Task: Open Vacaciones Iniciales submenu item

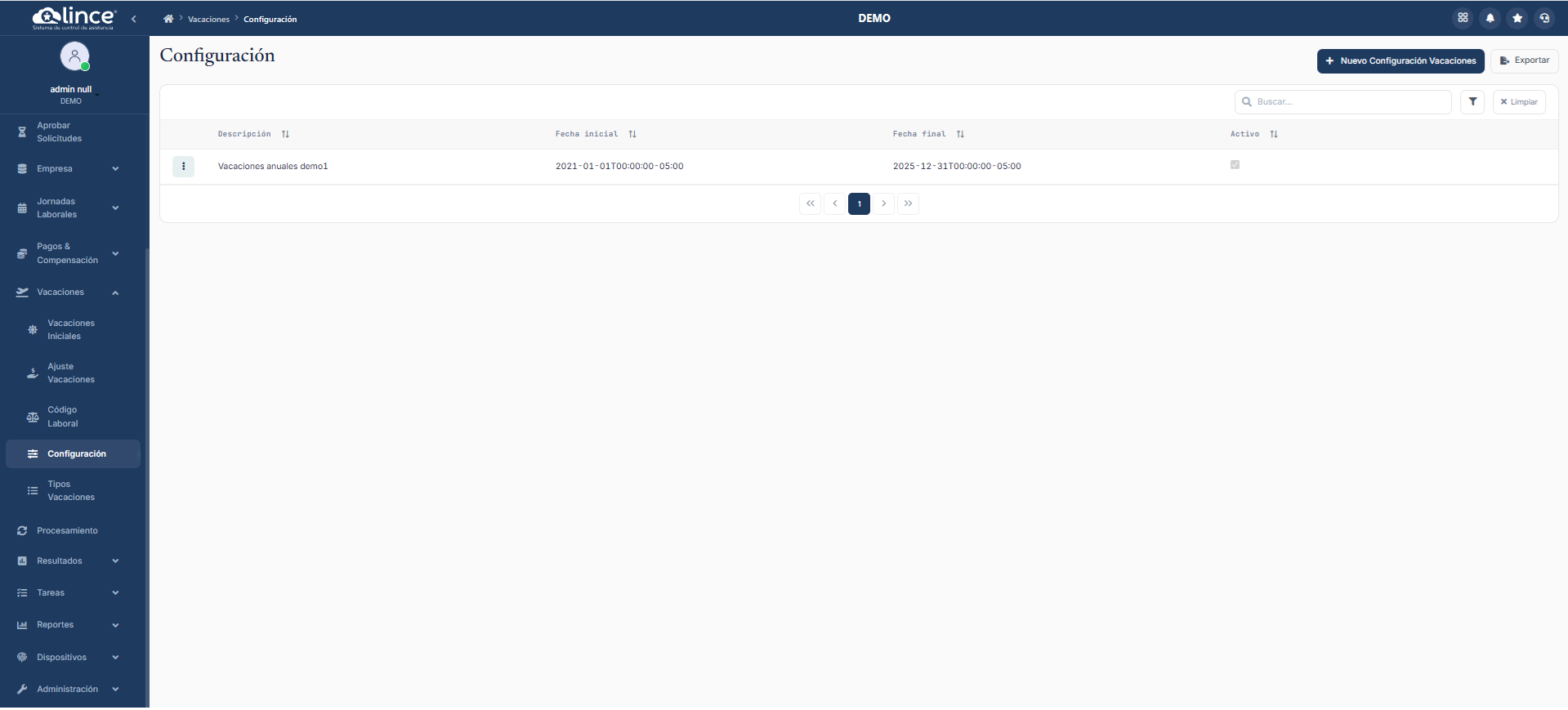Action: 71,330
